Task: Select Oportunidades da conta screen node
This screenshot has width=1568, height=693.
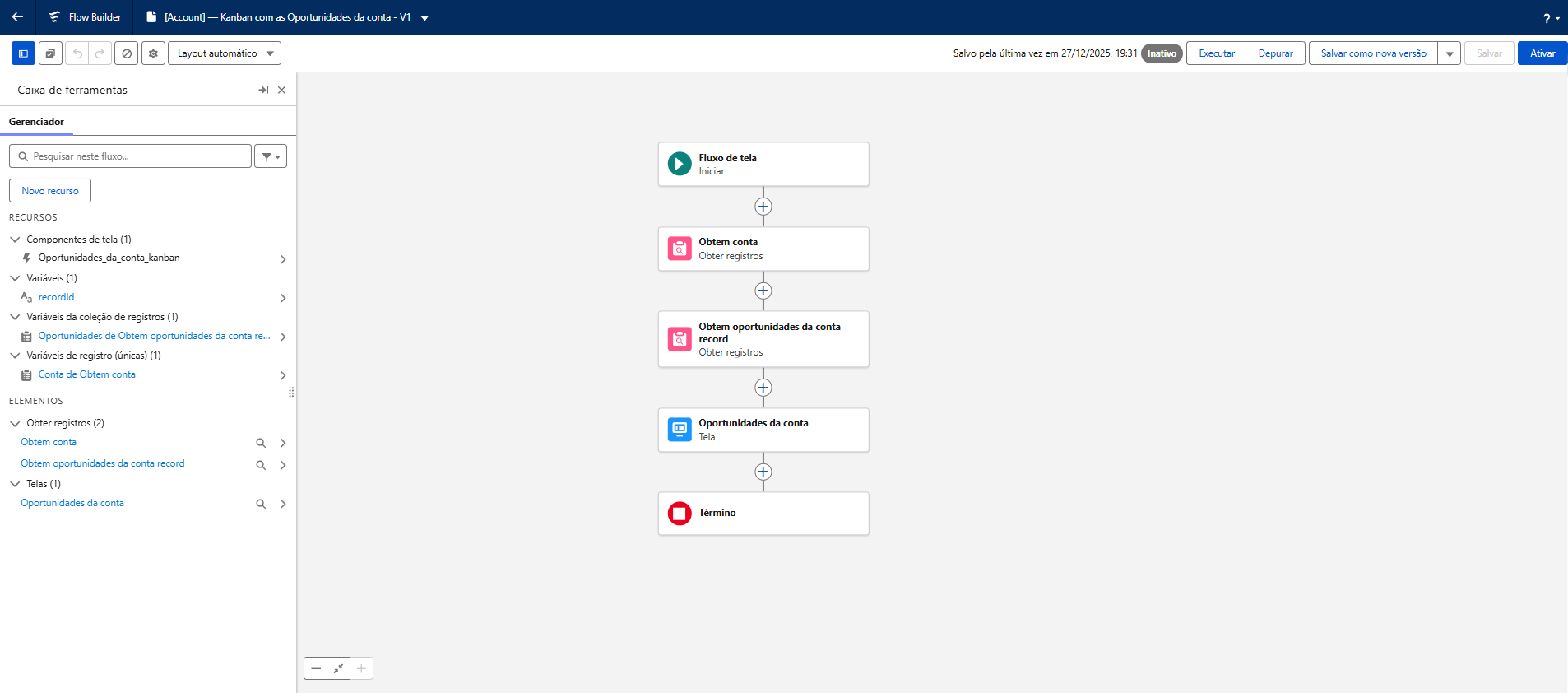Action: [x=763, y=430]
